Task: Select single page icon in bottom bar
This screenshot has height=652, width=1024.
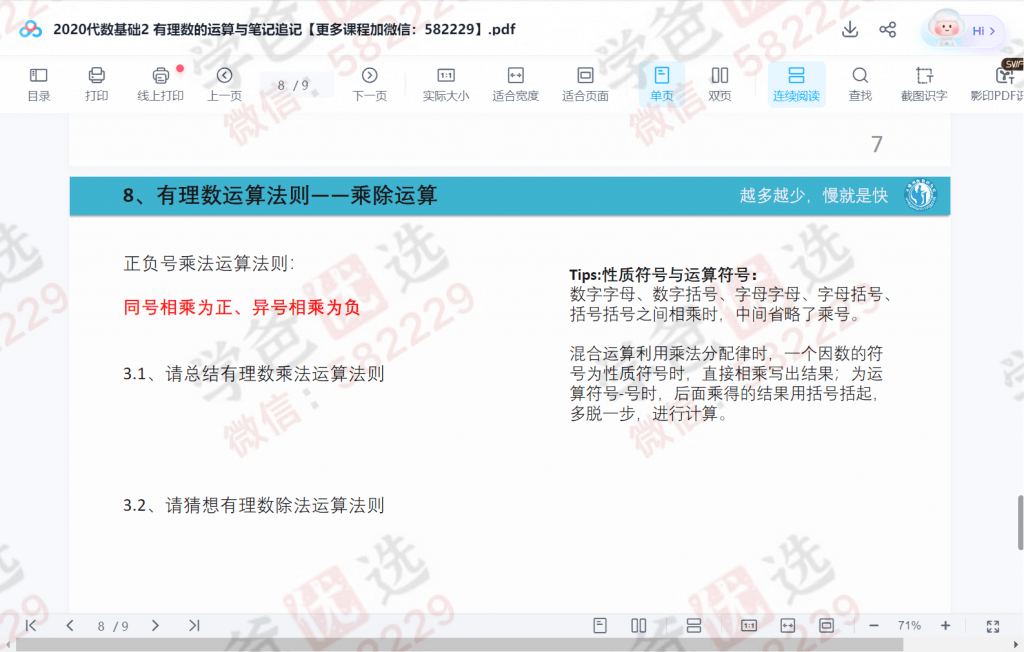Action: pos(600,625)
